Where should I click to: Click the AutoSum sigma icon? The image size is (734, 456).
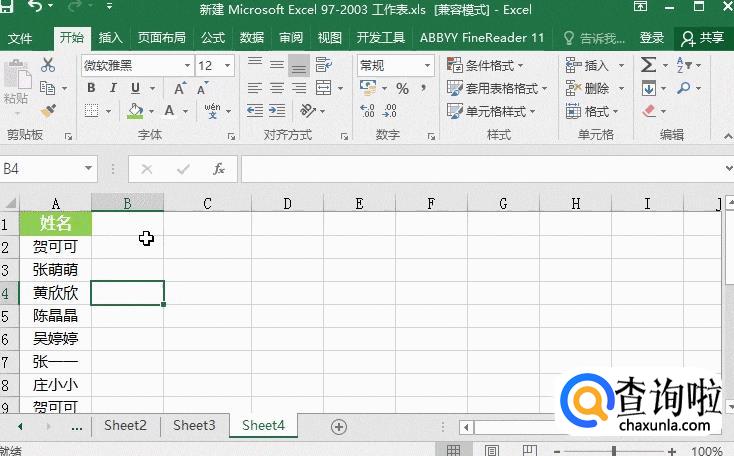coord(648,65)
